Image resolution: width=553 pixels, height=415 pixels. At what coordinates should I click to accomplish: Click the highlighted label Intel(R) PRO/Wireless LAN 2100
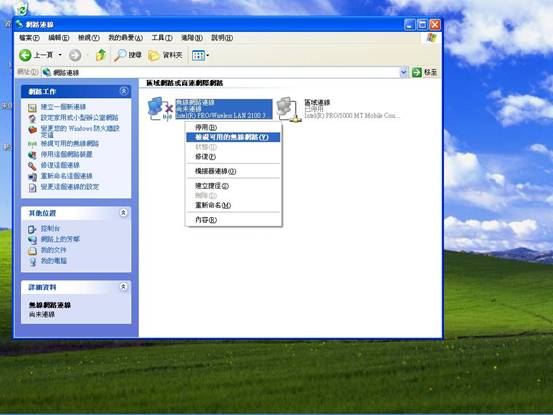coord(220,115)
